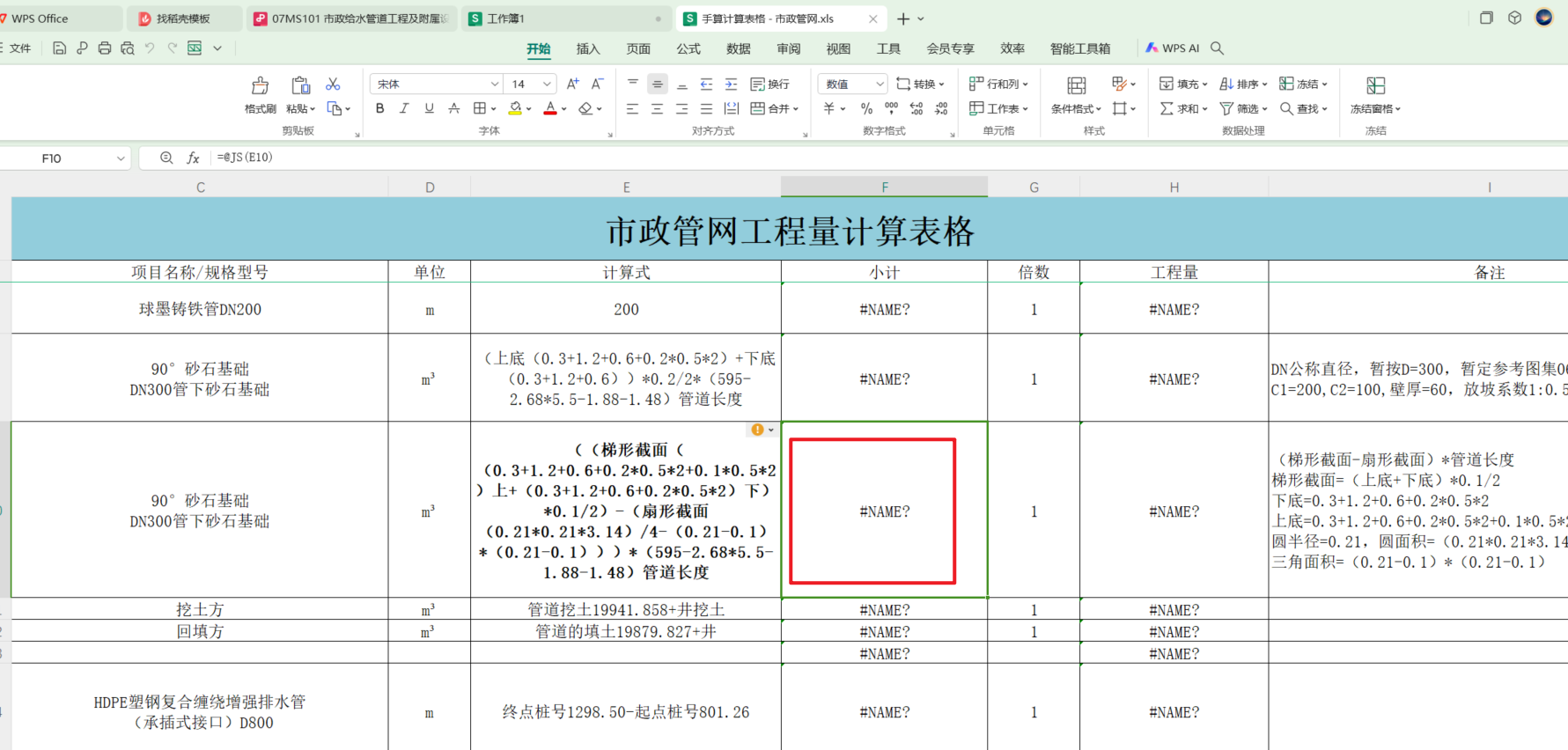Click the large Freeze Panes grid icon
Screen dimensions: 1568x750
point(1375,85)
